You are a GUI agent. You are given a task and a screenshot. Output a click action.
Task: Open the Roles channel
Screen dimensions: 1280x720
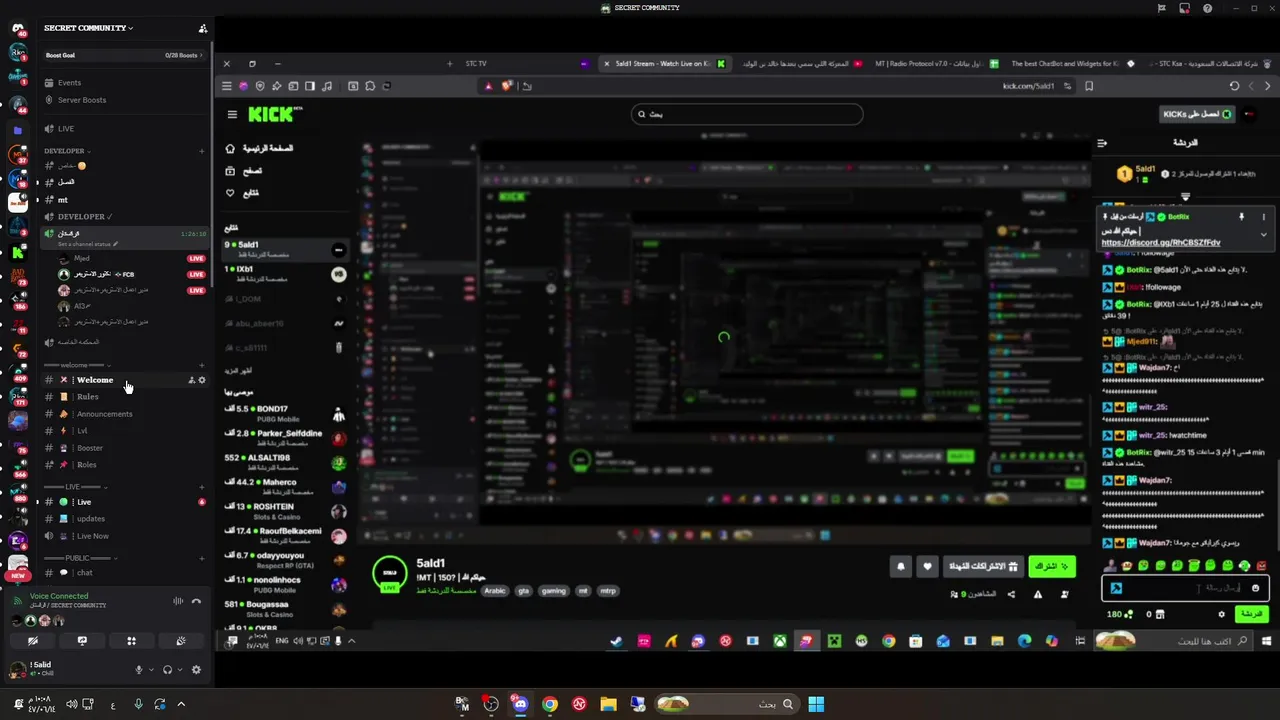click(x=124, y=465)
